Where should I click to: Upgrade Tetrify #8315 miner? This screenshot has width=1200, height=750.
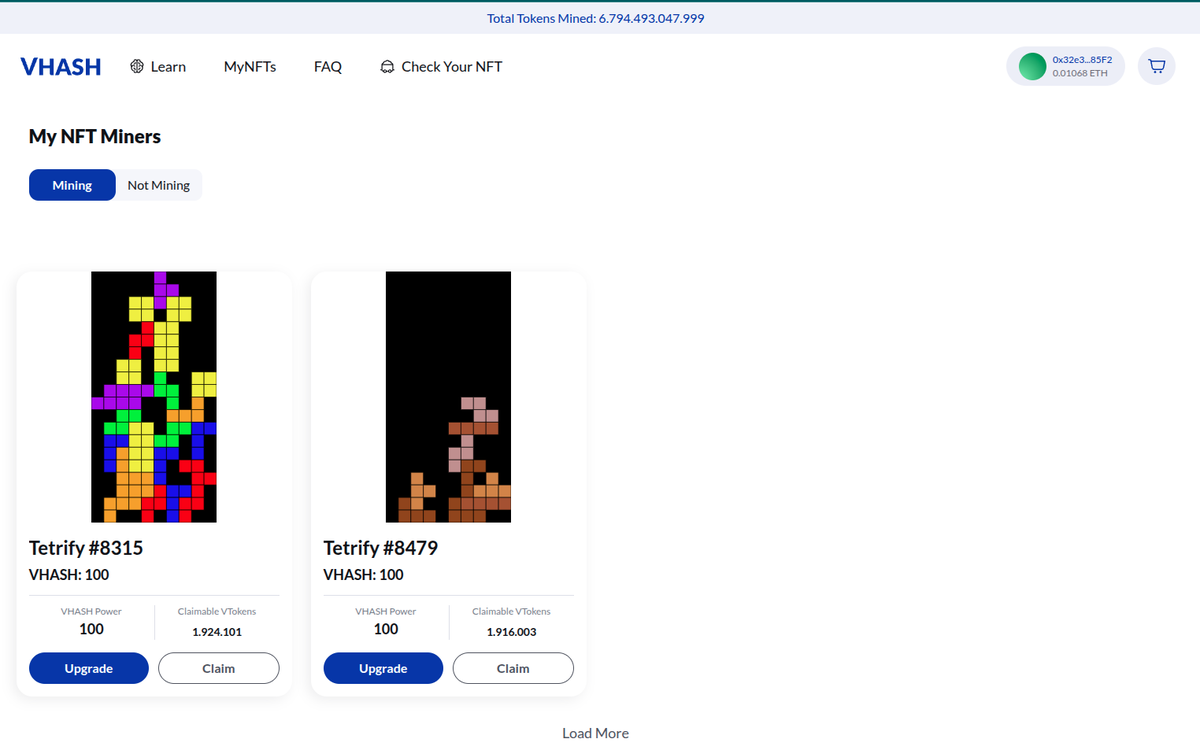click(x=89, y=668)
